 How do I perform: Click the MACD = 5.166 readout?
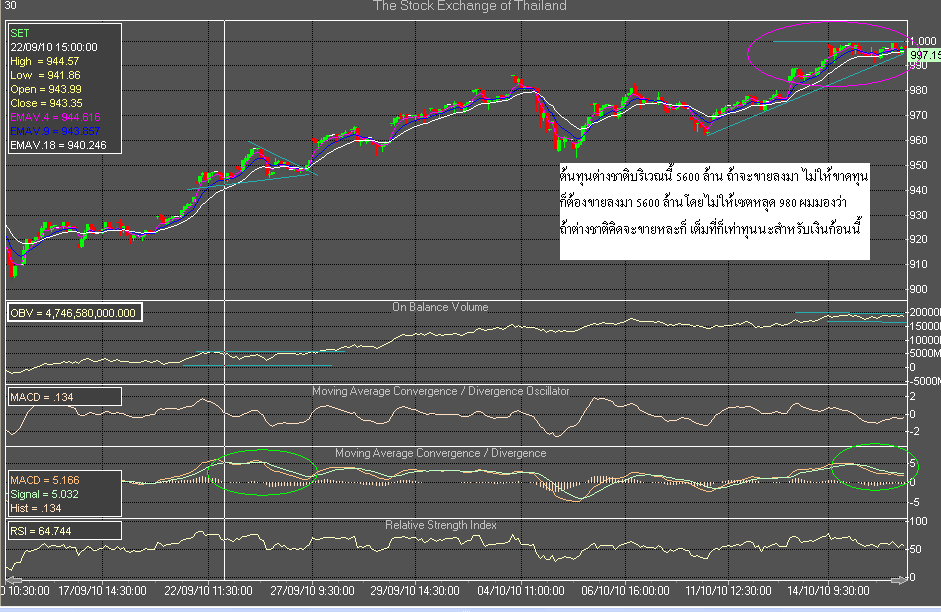point(44,480)
